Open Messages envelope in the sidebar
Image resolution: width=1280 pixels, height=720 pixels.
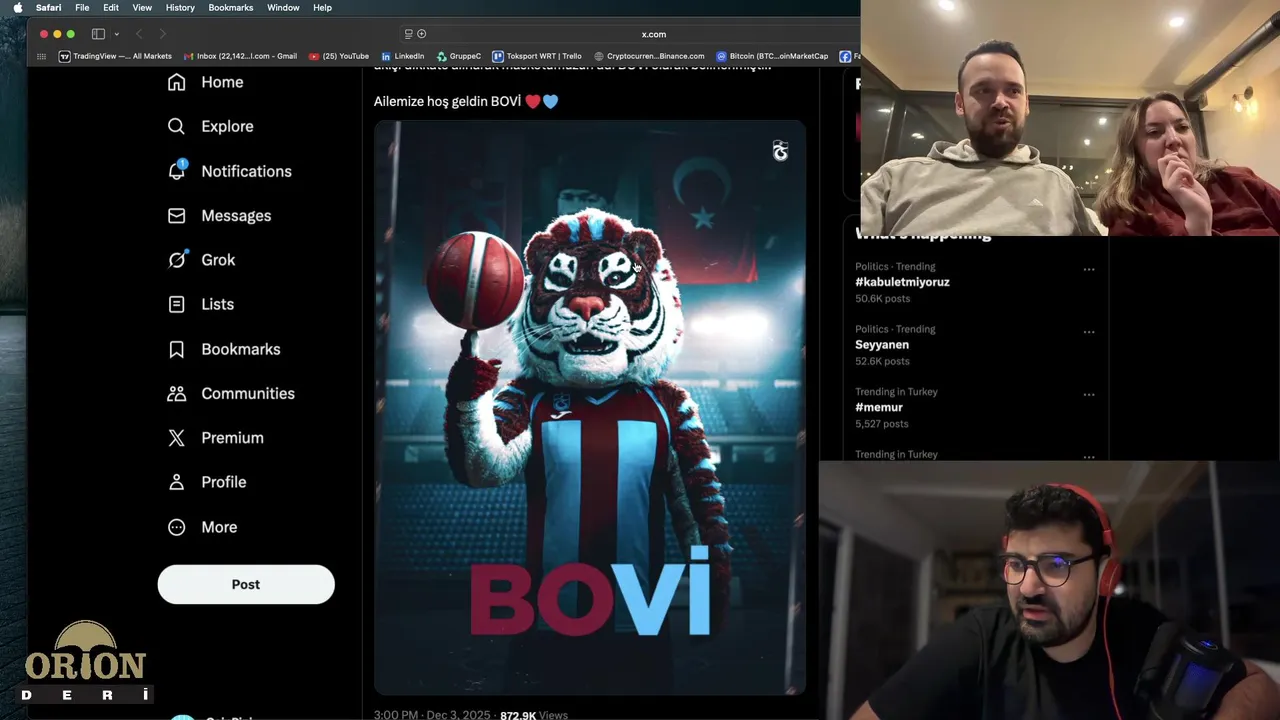coord(219,215)
